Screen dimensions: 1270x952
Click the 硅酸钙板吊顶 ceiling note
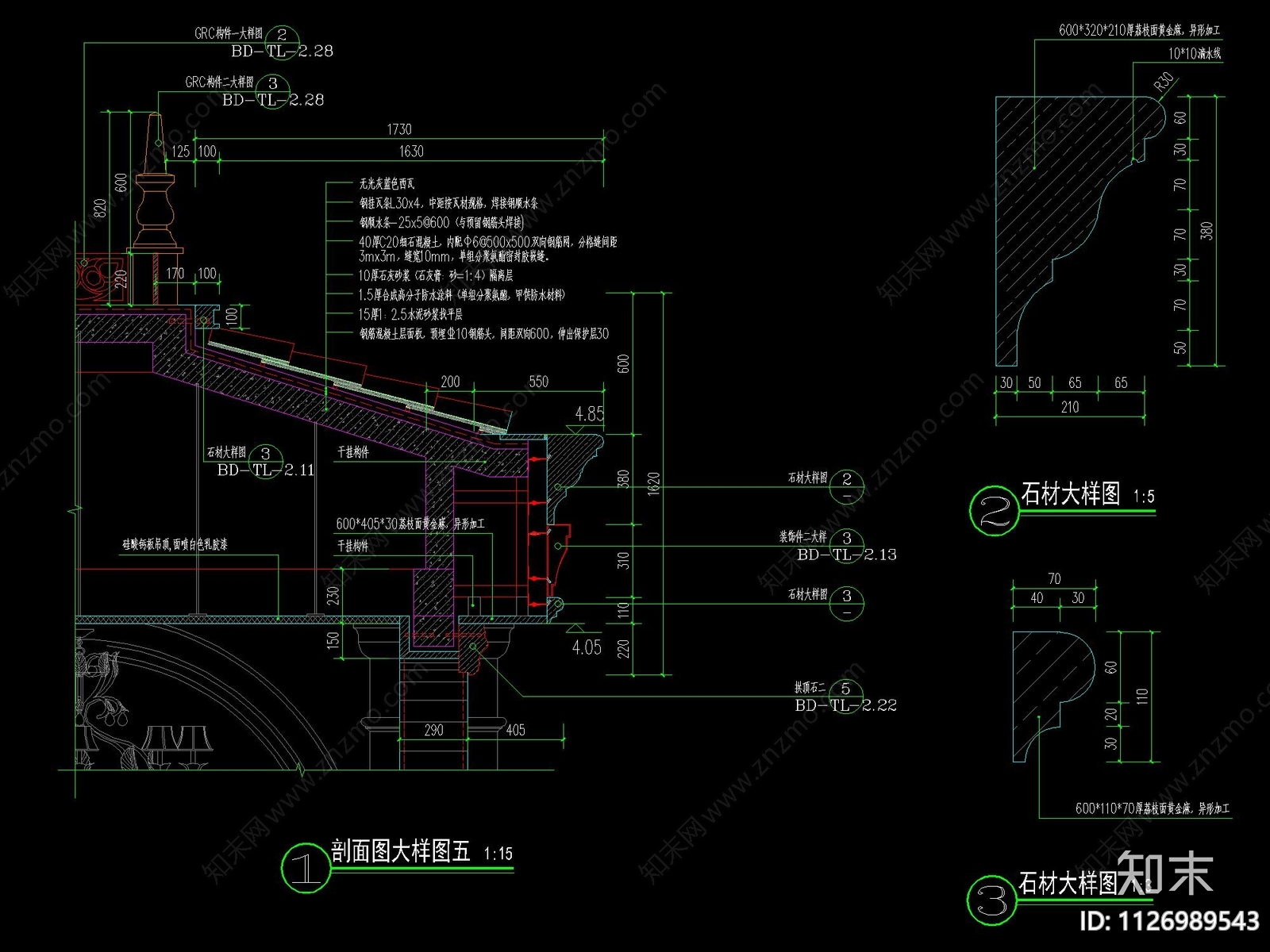[175, 545]
